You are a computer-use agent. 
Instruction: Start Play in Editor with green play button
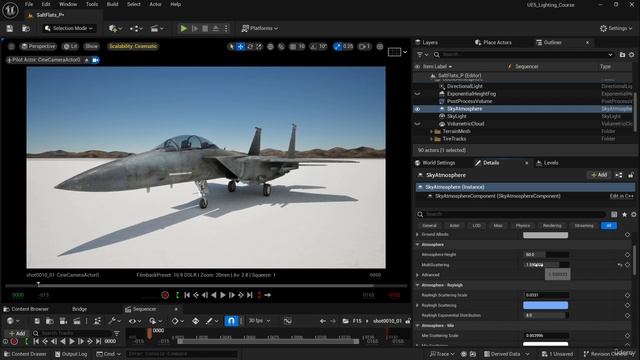(184, 28)
